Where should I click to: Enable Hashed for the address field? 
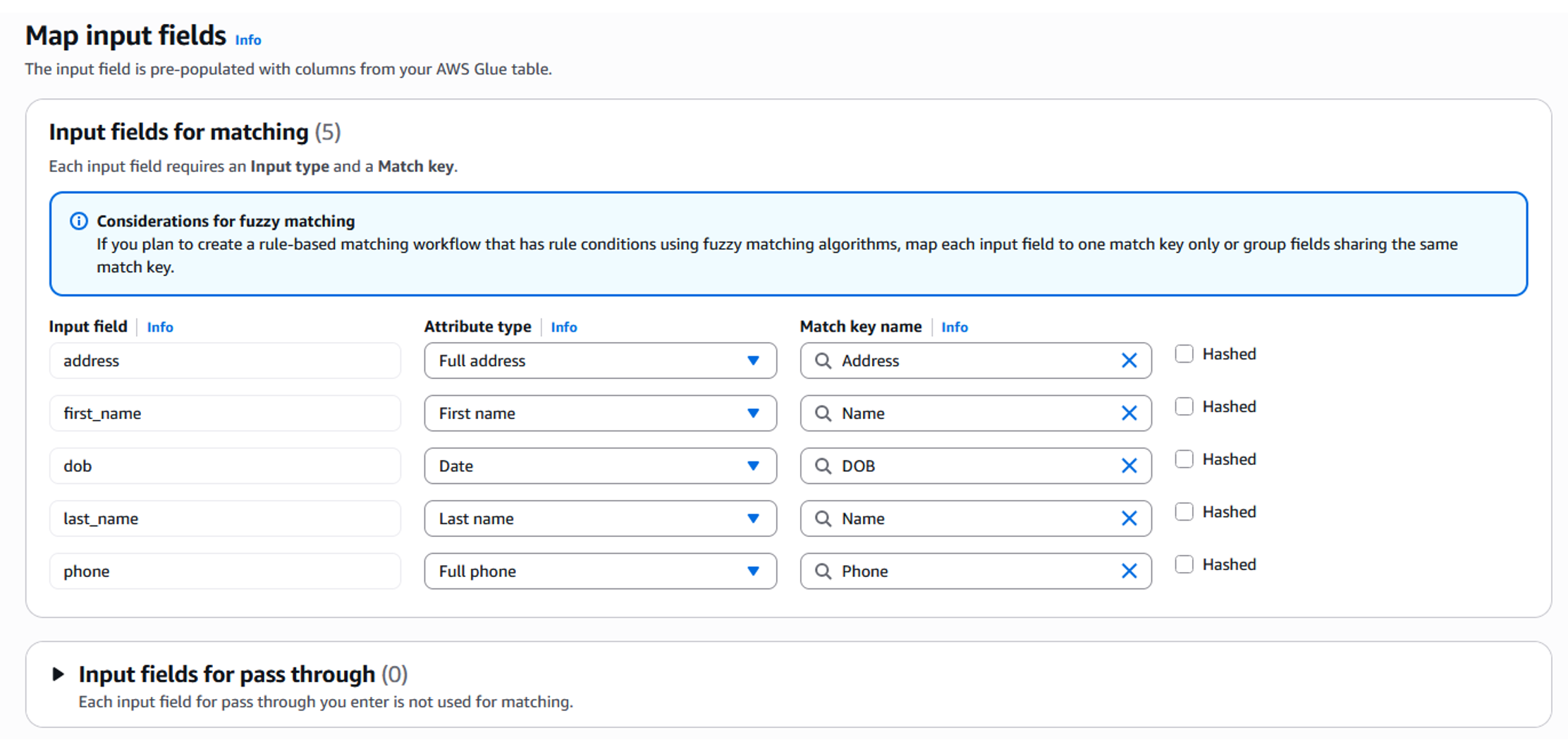(x=1183, y=353)
